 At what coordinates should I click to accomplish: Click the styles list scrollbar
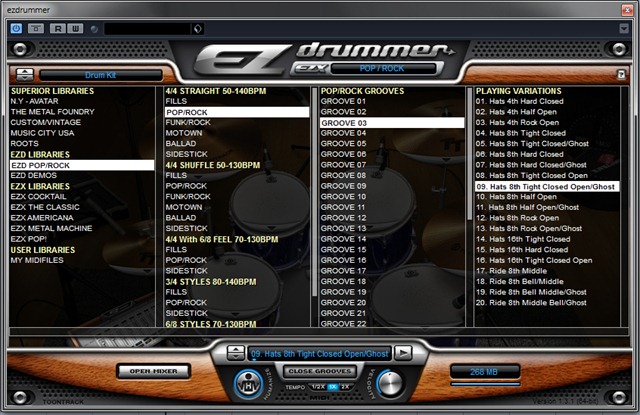315,192
